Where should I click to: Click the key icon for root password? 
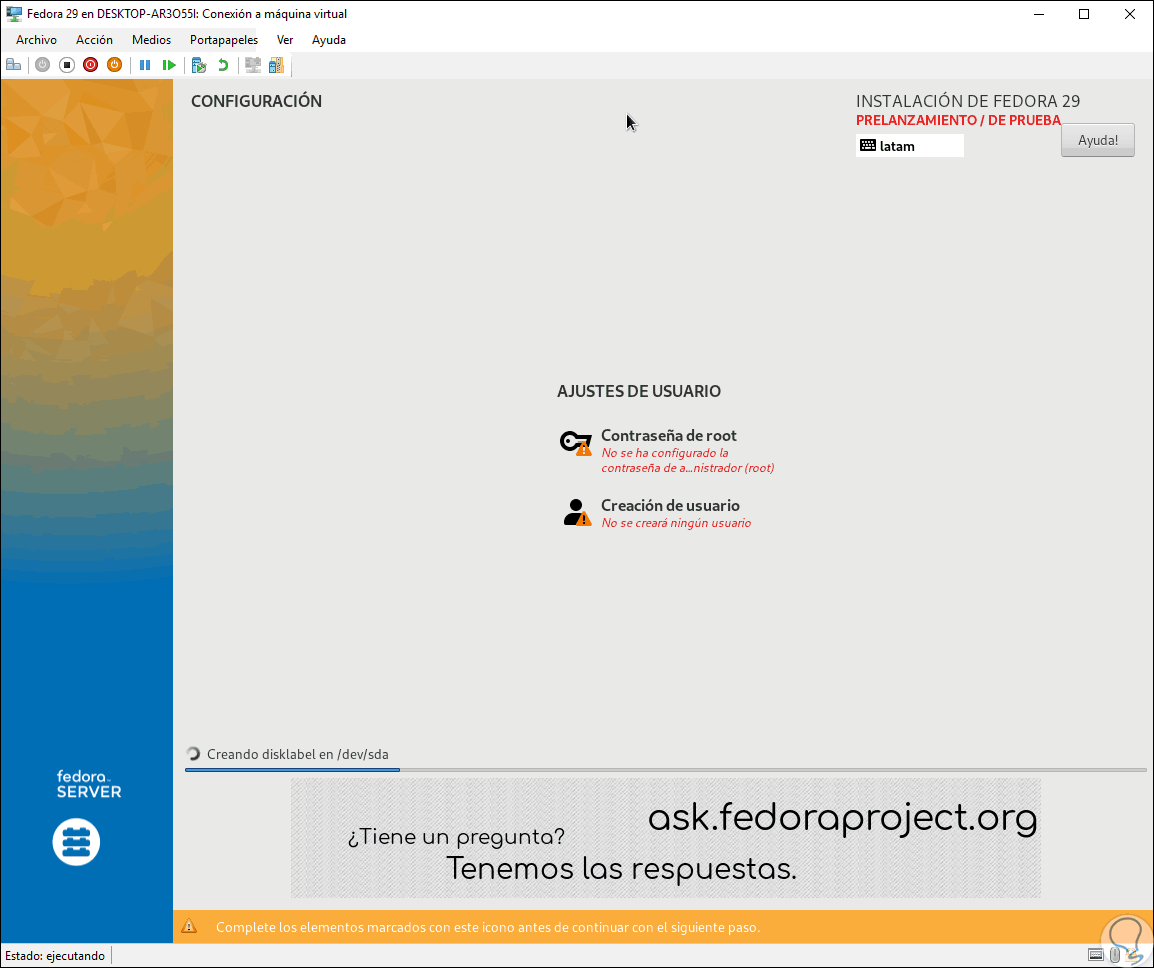(576, 443)
